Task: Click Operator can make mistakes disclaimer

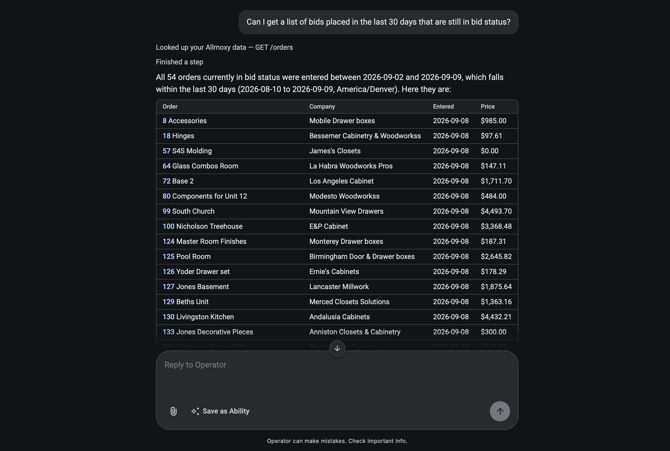Action: pos(337,441)
